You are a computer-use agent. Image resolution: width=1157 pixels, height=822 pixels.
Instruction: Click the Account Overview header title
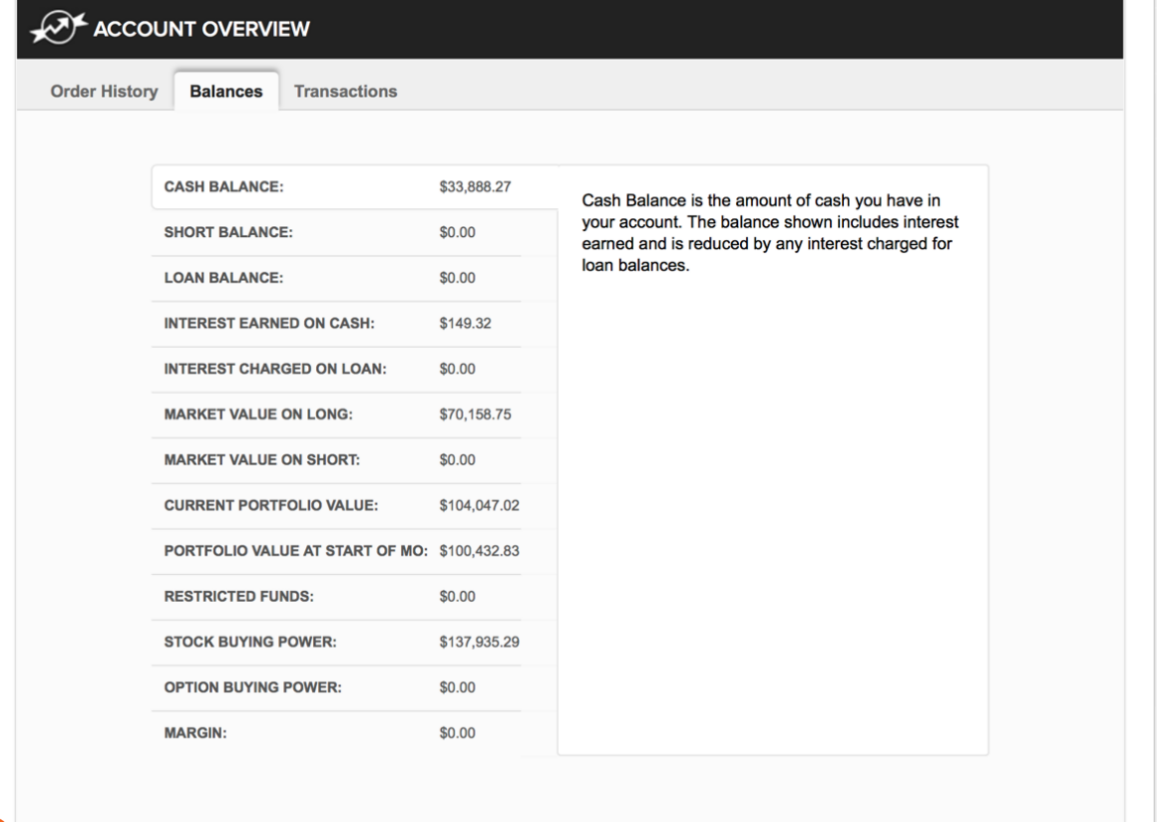coord(200,27)
